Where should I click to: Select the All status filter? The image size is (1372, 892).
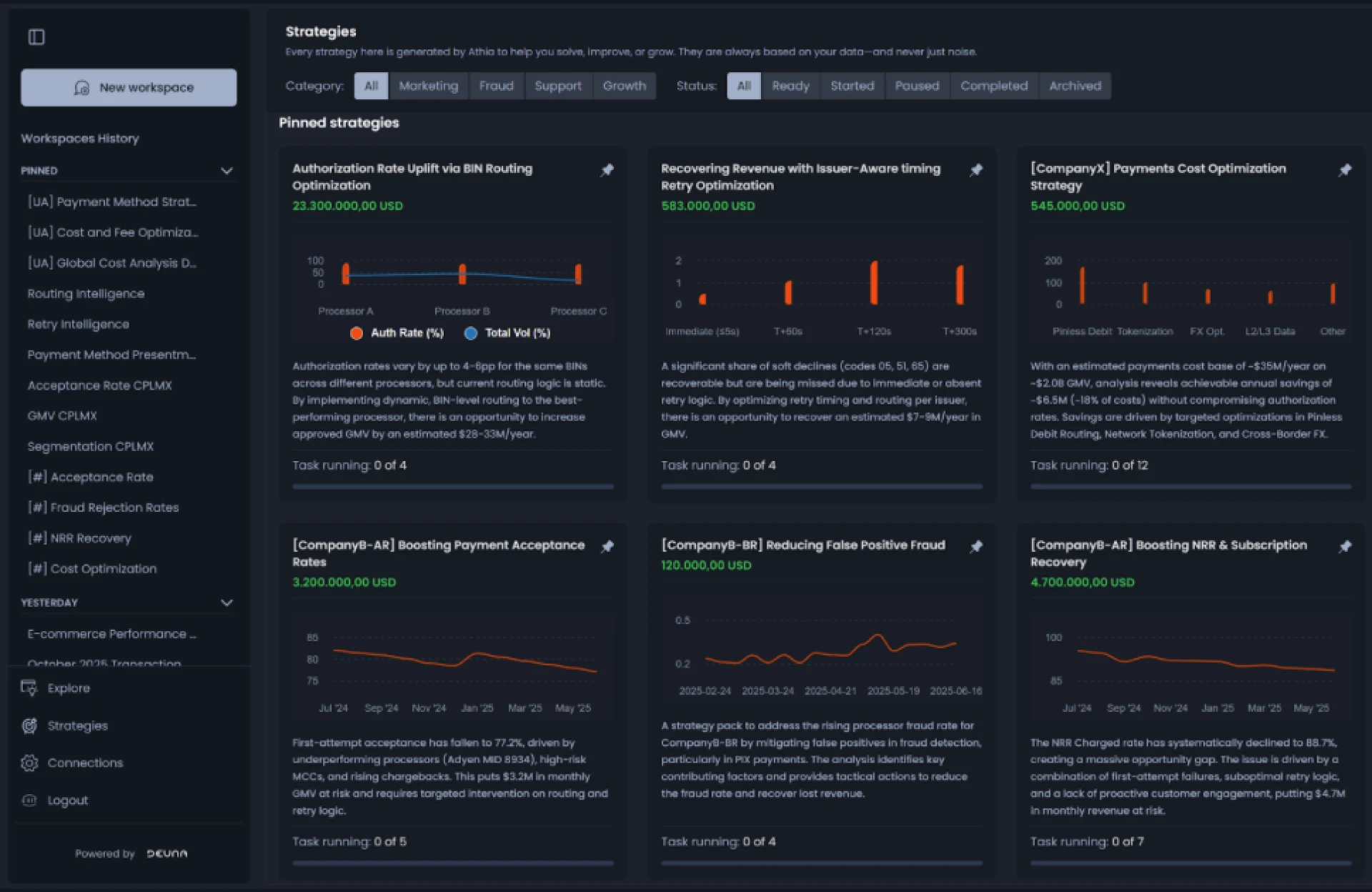click(744, 86)
